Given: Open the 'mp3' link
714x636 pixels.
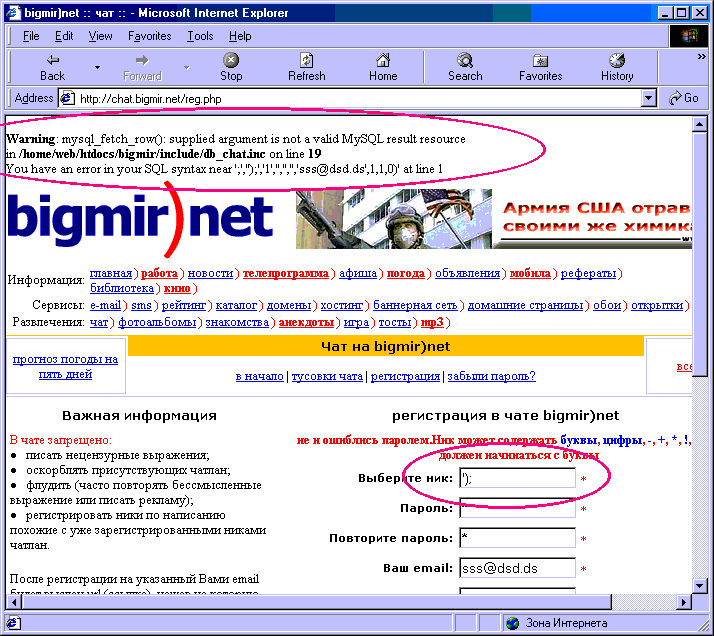Looking at the screenshot, I should [x=432, y=322].
